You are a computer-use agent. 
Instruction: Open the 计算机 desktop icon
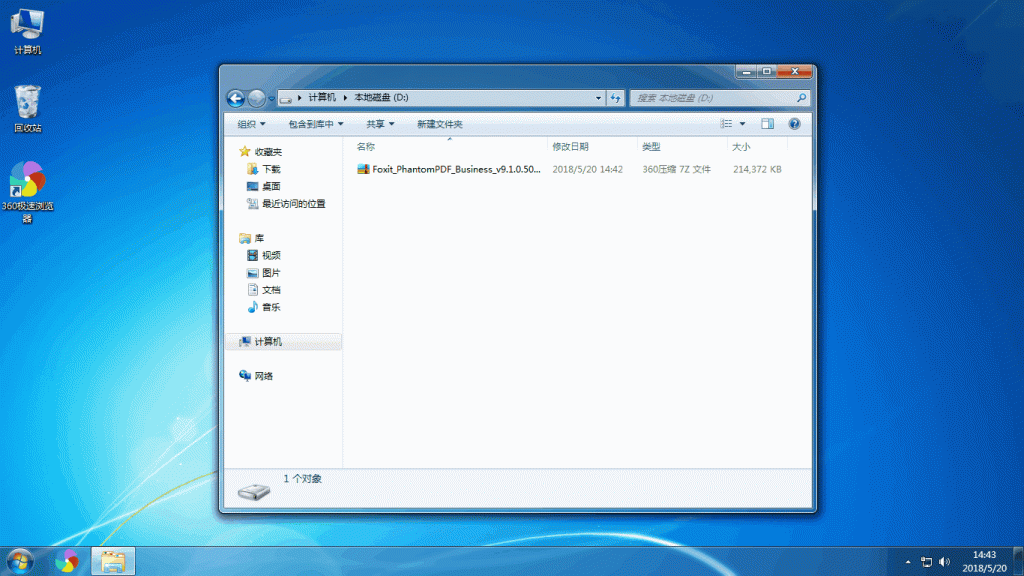(x=27, y=31)
